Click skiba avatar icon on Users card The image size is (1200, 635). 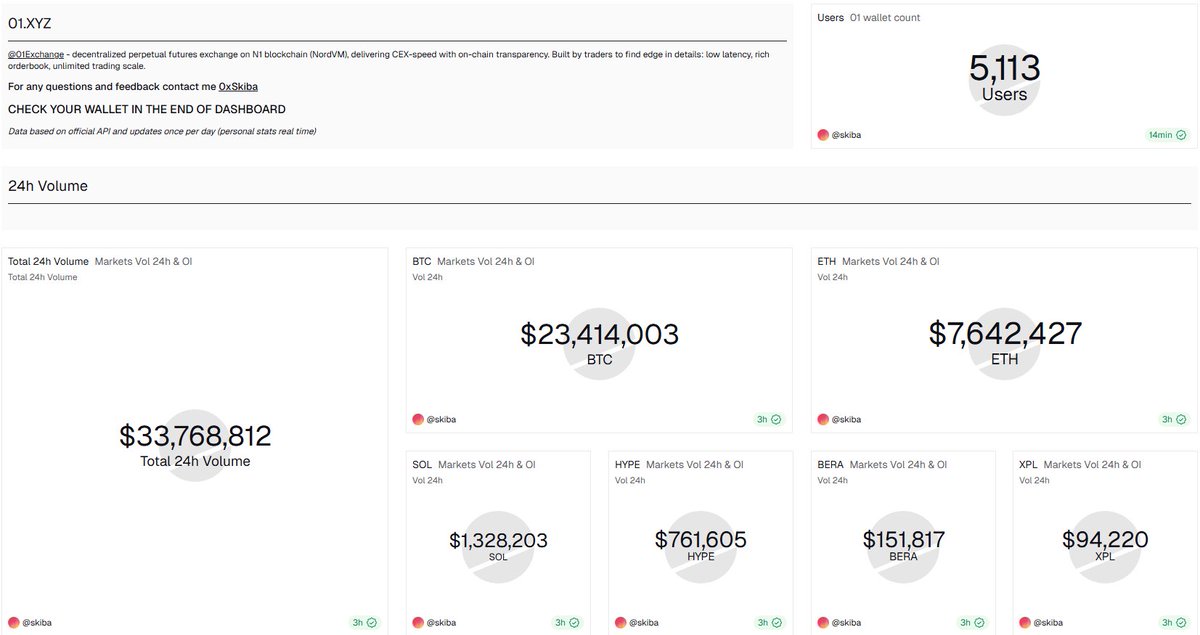(823, 135)
